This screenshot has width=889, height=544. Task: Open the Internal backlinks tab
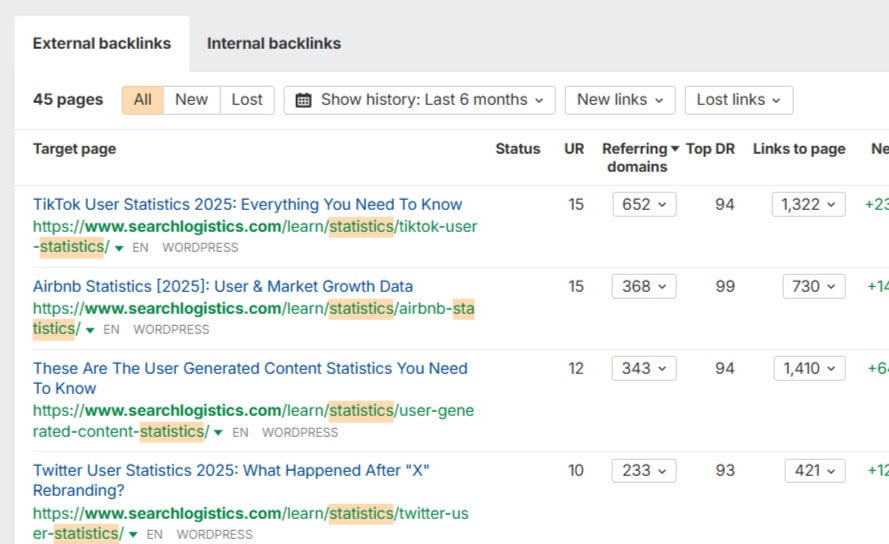[274, 44]
